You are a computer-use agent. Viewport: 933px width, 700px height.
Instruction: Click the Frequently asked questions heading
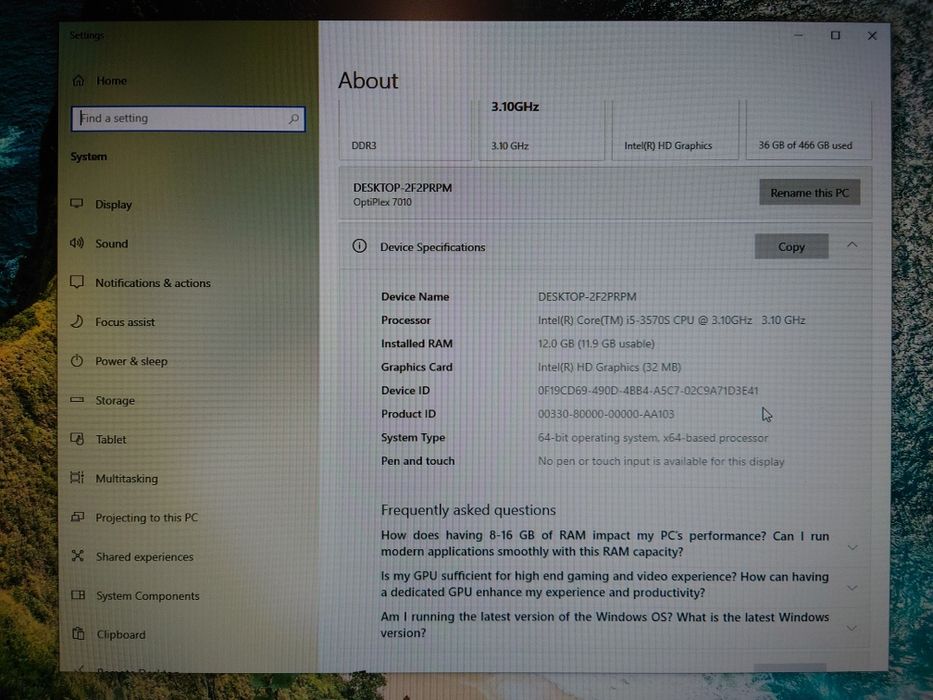pos(468,510)
